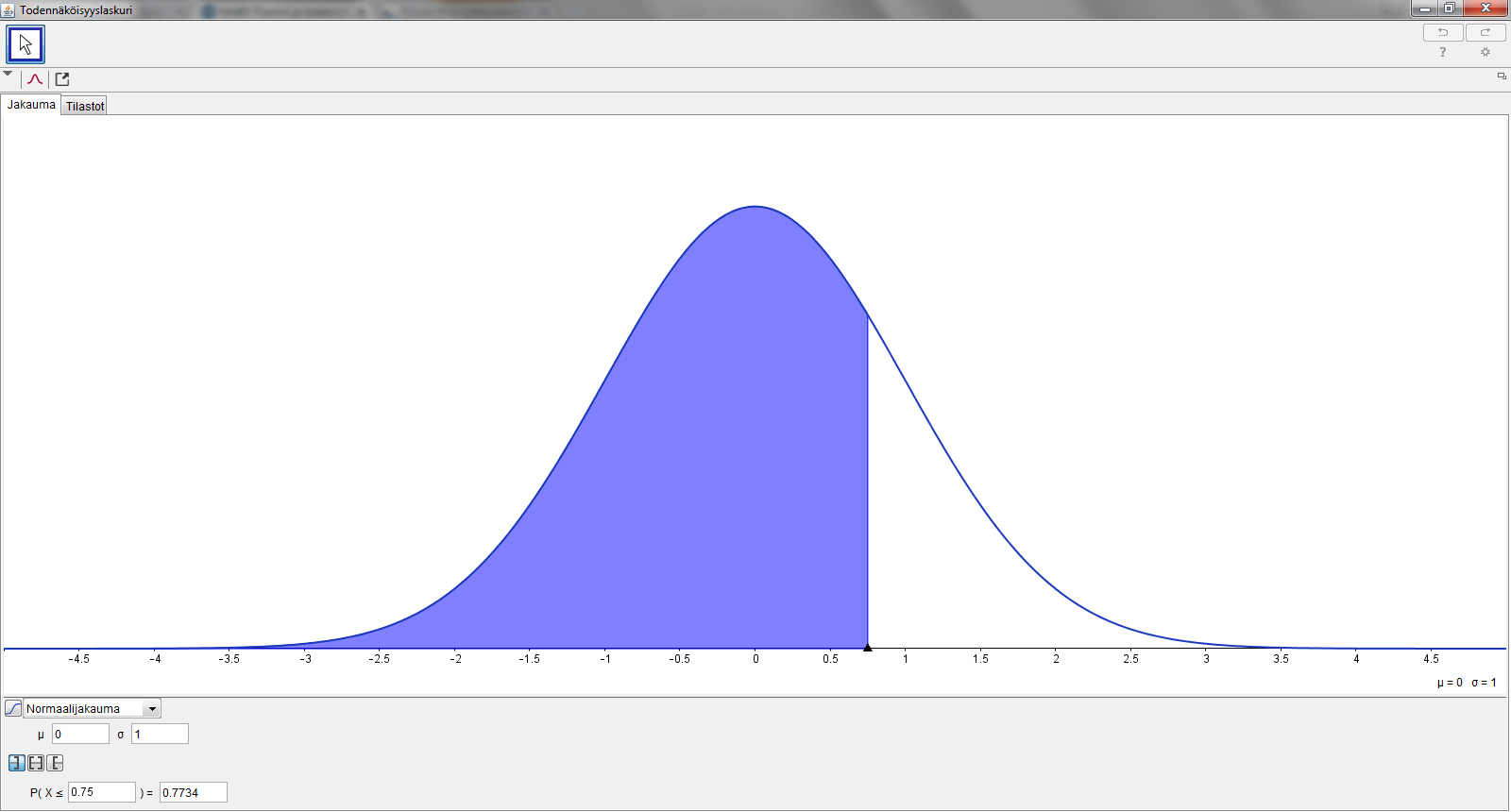Click the redo arrow button
The image size is (1511, 812).
click(1486, 32)
